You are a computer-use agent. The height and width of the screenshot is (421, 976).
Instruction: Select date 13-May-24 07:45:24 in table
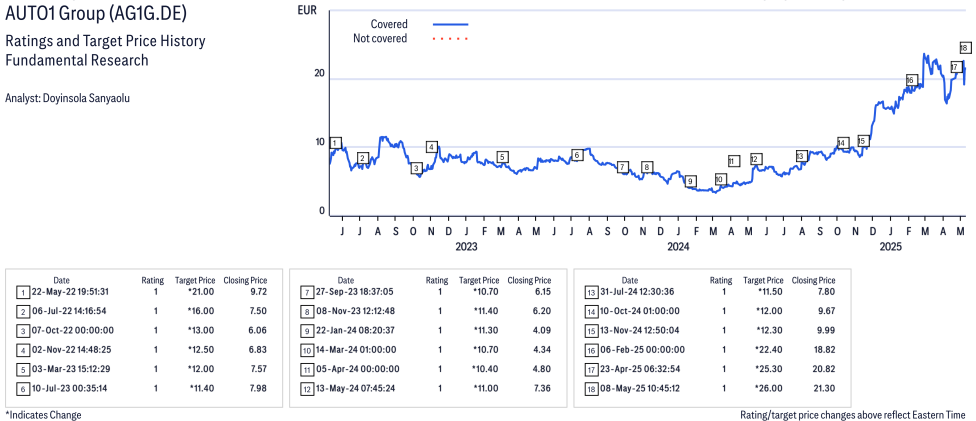click(357, 388)
